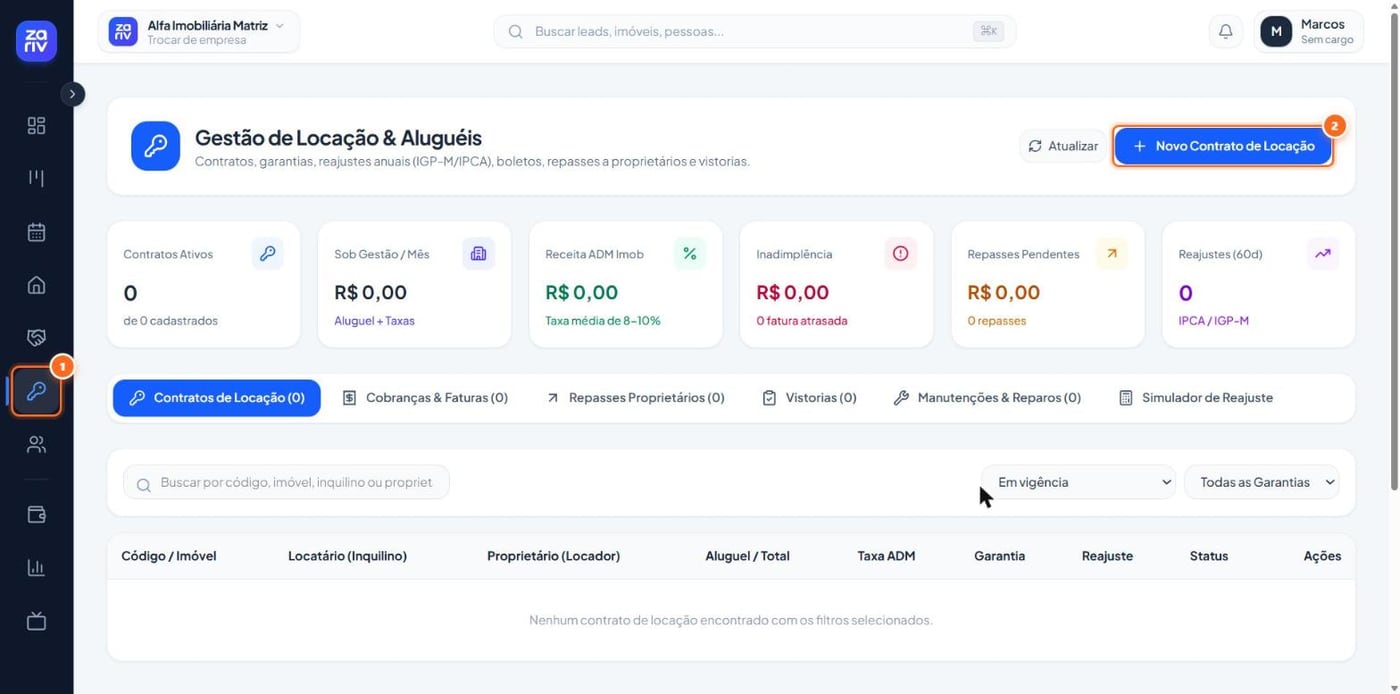
Task: Click the building icon on Sob Gestão card
Action: tap(478, 254)
